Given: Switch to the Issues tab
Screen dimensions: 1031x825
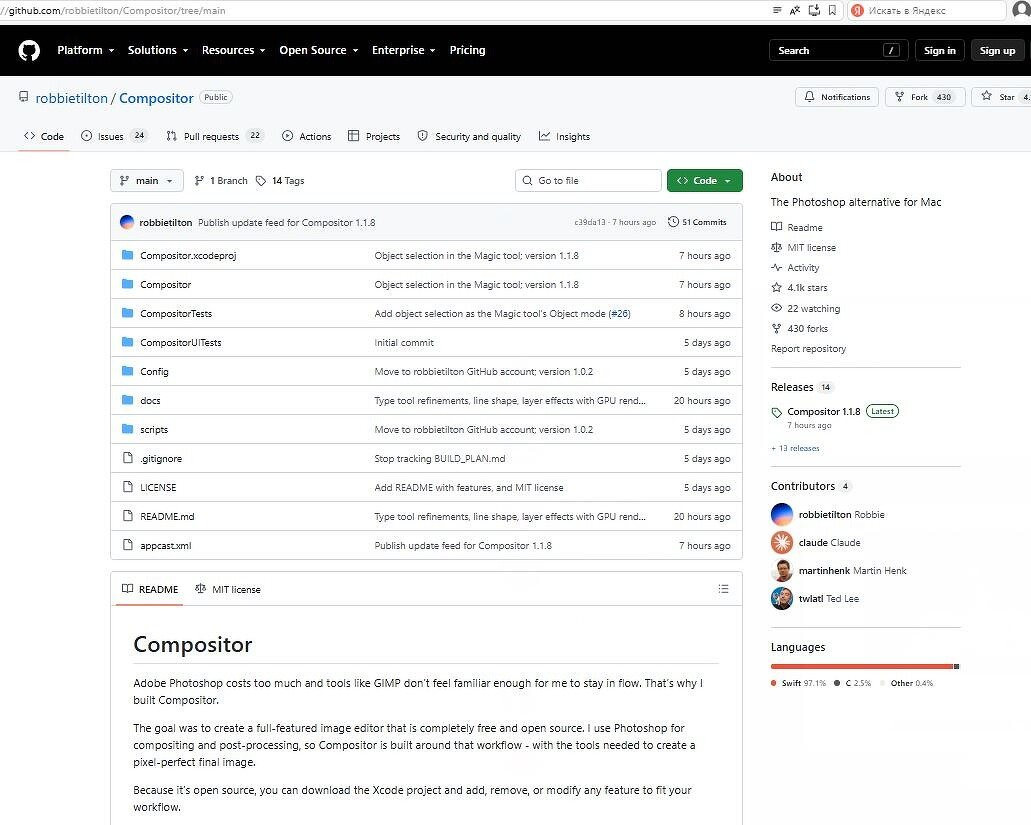Looking at the screenshot, I should pos(113,136).
